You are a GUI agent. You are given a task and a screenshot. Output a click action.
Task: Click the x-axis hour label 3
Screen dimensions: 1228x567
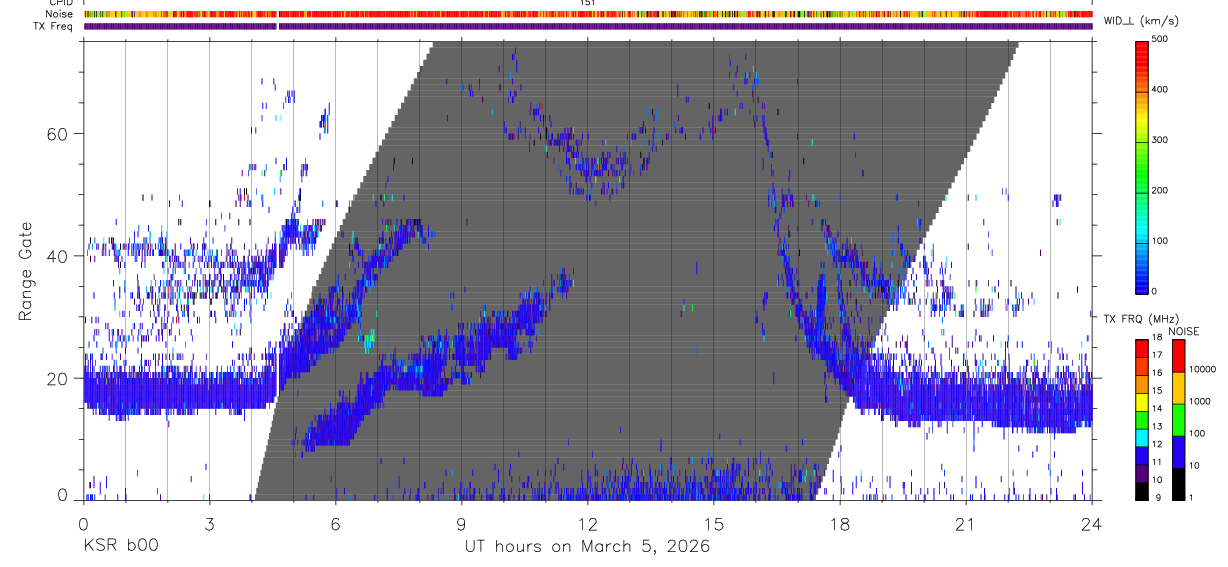coord(209,523)
